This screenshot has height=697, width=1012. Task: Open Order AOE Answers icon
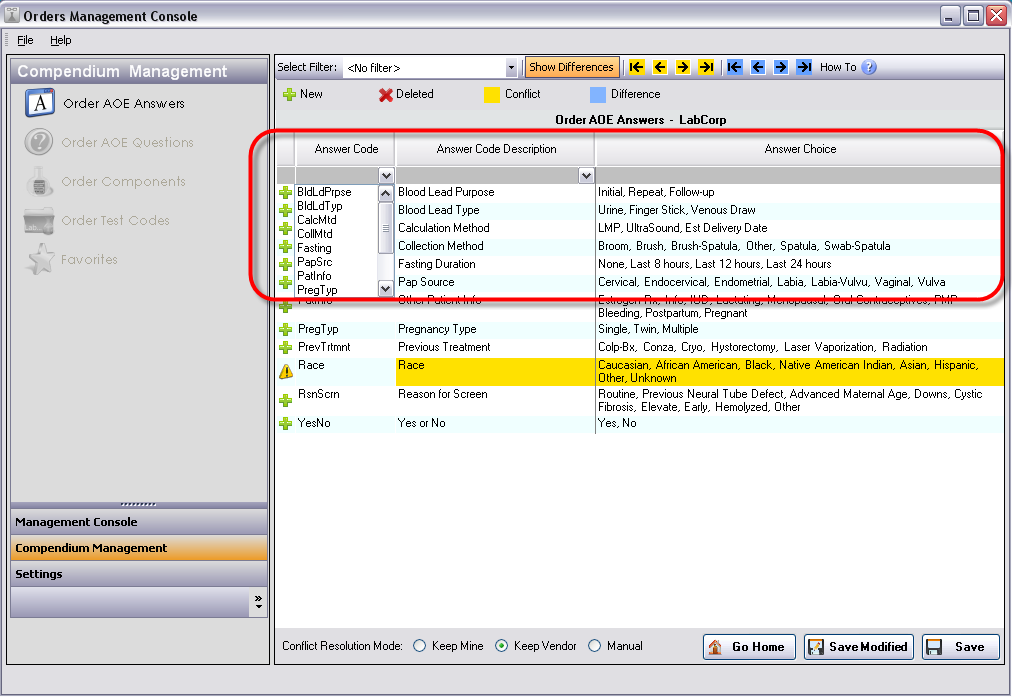click(x=40, y=103)
